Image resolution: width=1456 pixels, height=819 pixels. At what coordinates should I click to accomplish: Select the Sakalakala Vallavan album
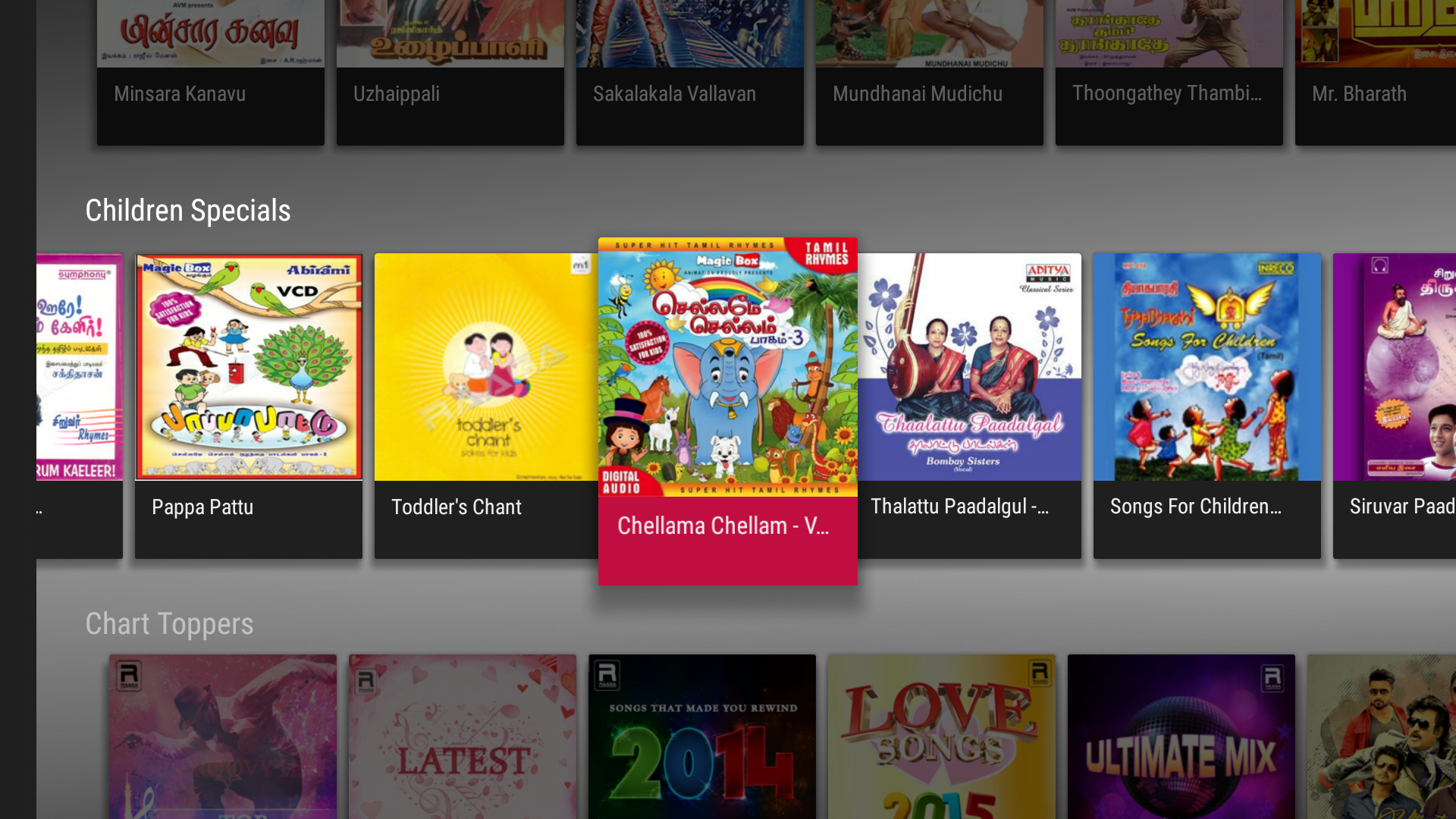[690, 73]
